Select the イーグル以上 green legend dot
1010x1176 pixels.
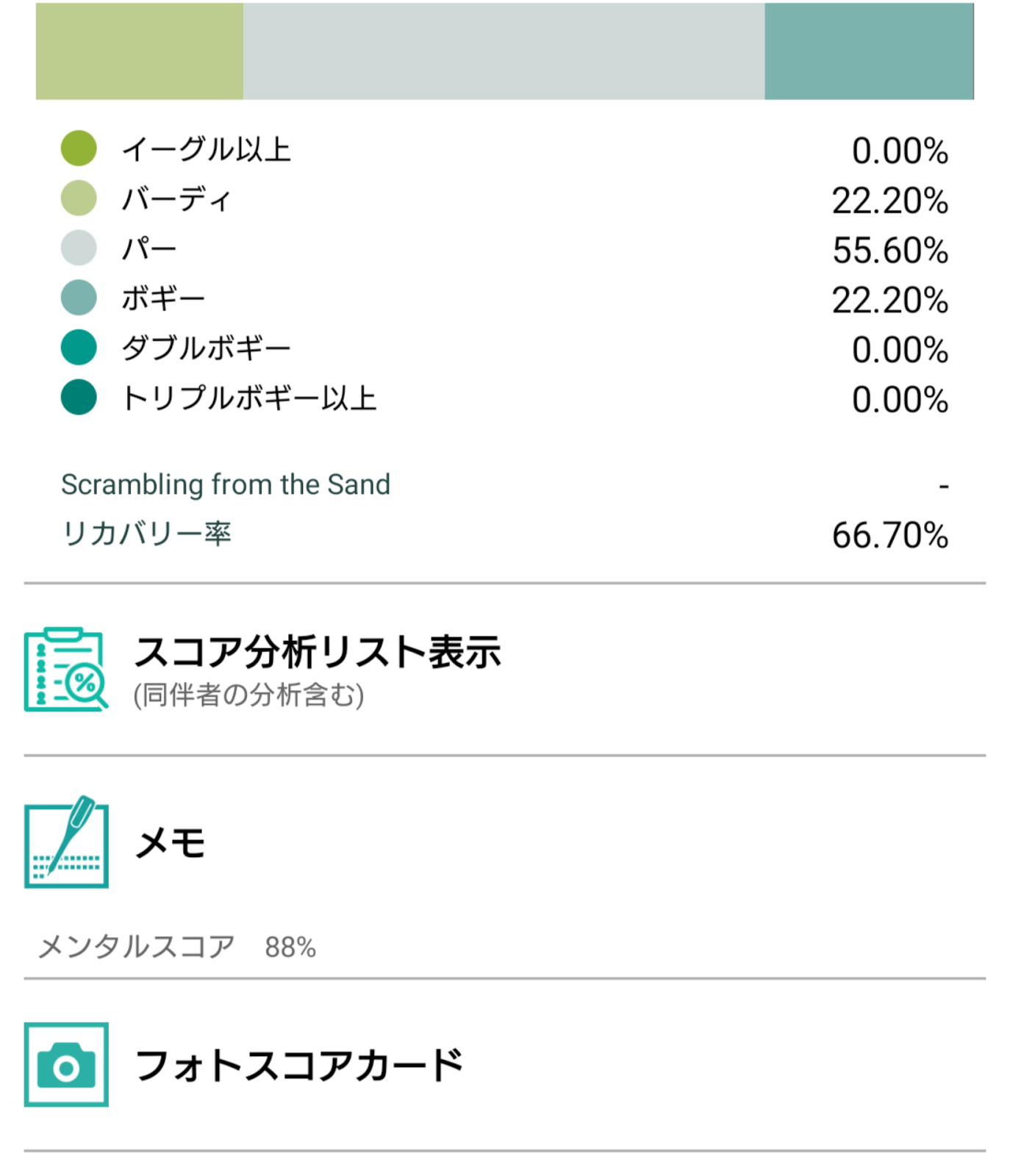[x=79, y=148]
